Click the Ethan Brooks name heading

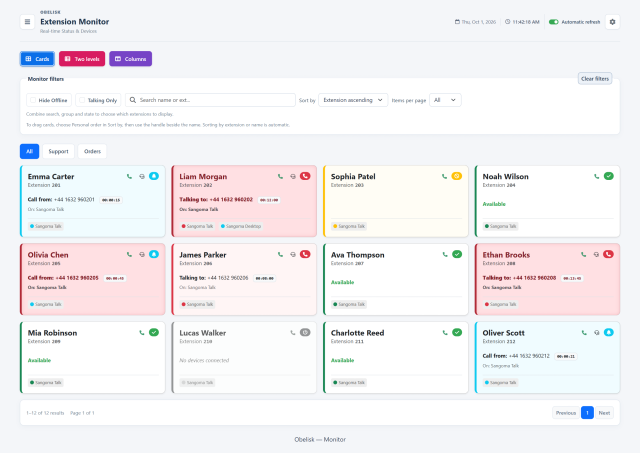(506, 255)
